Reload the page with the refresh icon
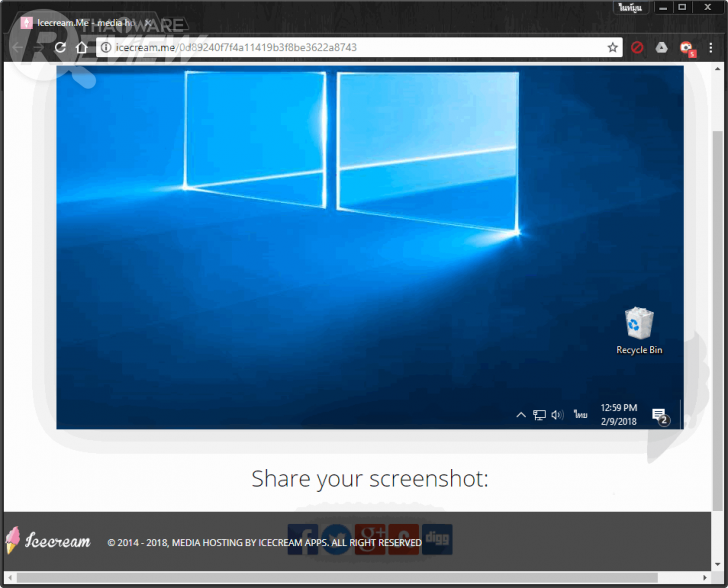The width and height of the screenshot is (728, 588). (x=60, y=47)
